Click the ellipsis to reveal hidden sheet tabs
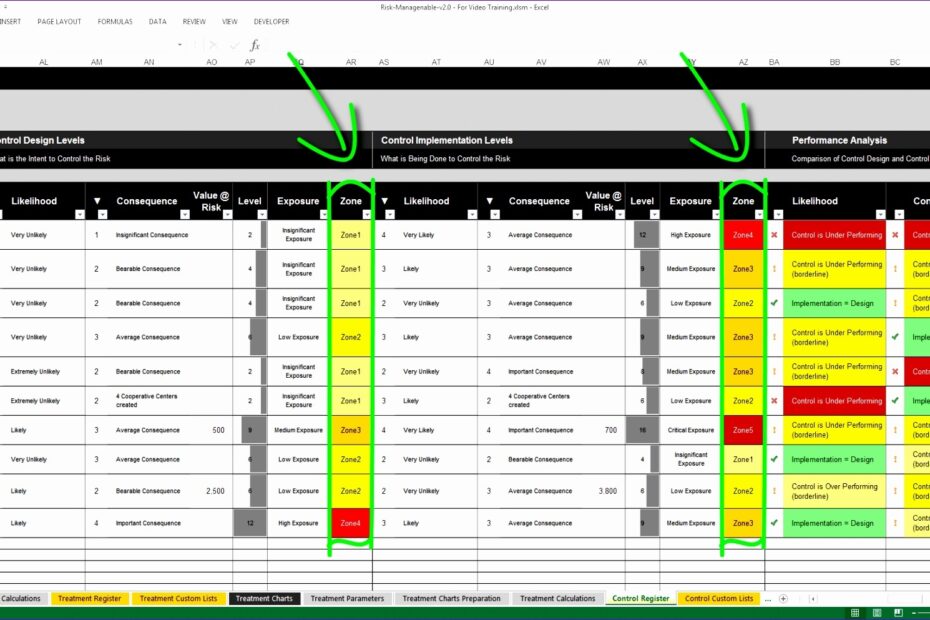This screenshot has height=620, width=930. coord(767,600)
